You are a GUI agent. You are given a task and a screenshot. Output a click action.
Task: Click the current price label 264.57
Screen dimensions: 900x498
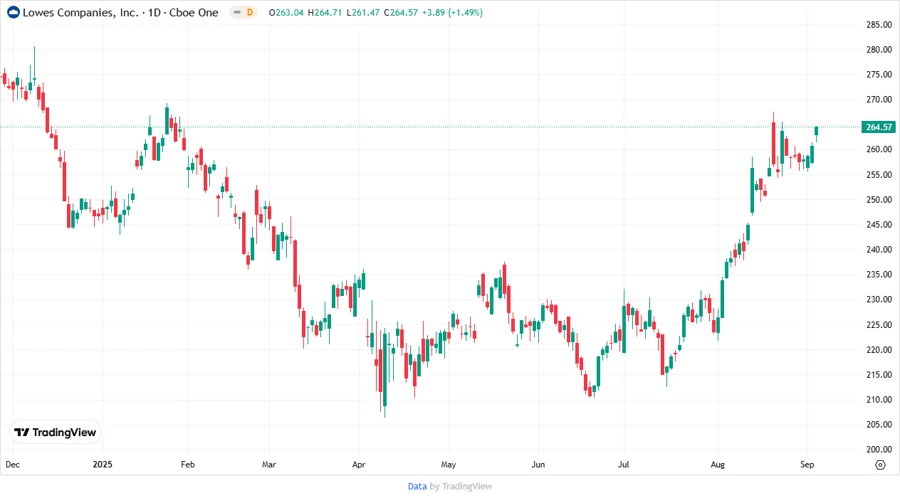(879, 127)
